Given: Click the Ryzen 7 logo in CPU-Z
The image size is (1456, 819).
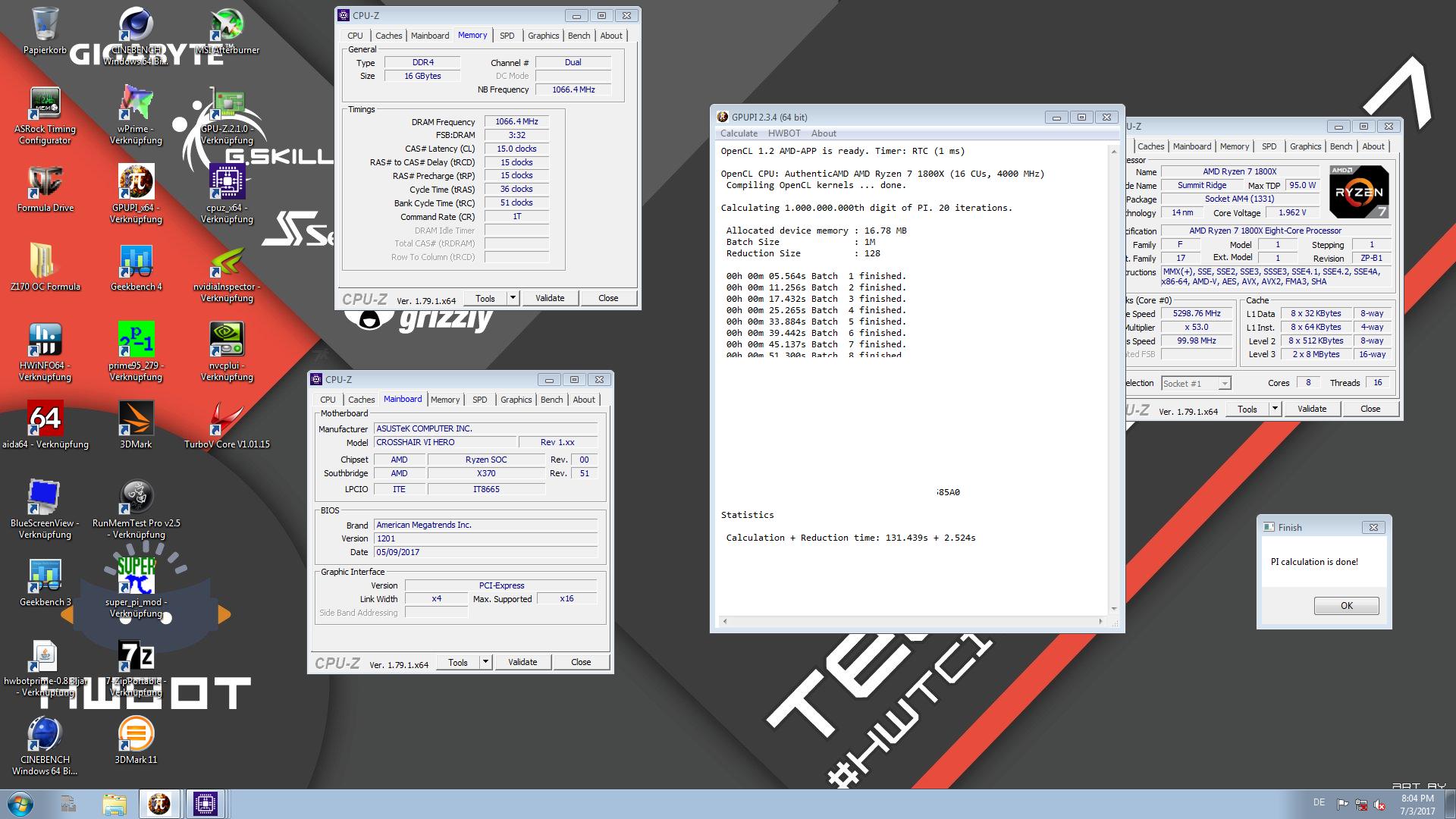Looking at the screenshot, I should tap(1359, 192).
